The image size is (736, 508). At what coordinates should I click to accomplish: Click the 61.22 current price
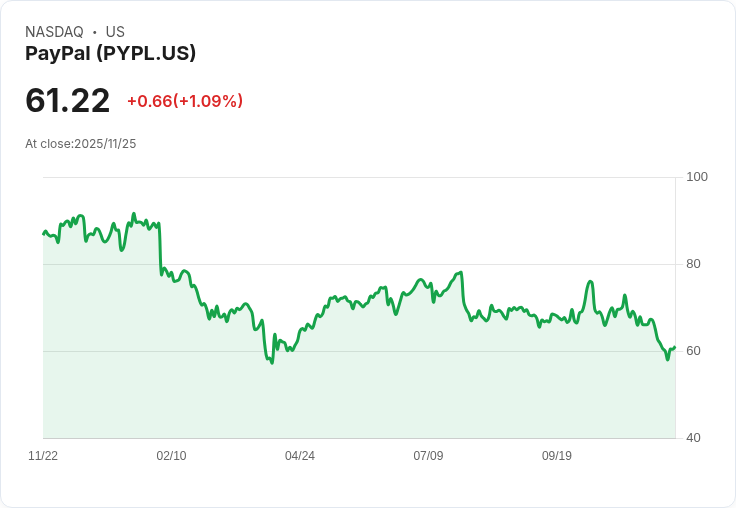[68, 100]
